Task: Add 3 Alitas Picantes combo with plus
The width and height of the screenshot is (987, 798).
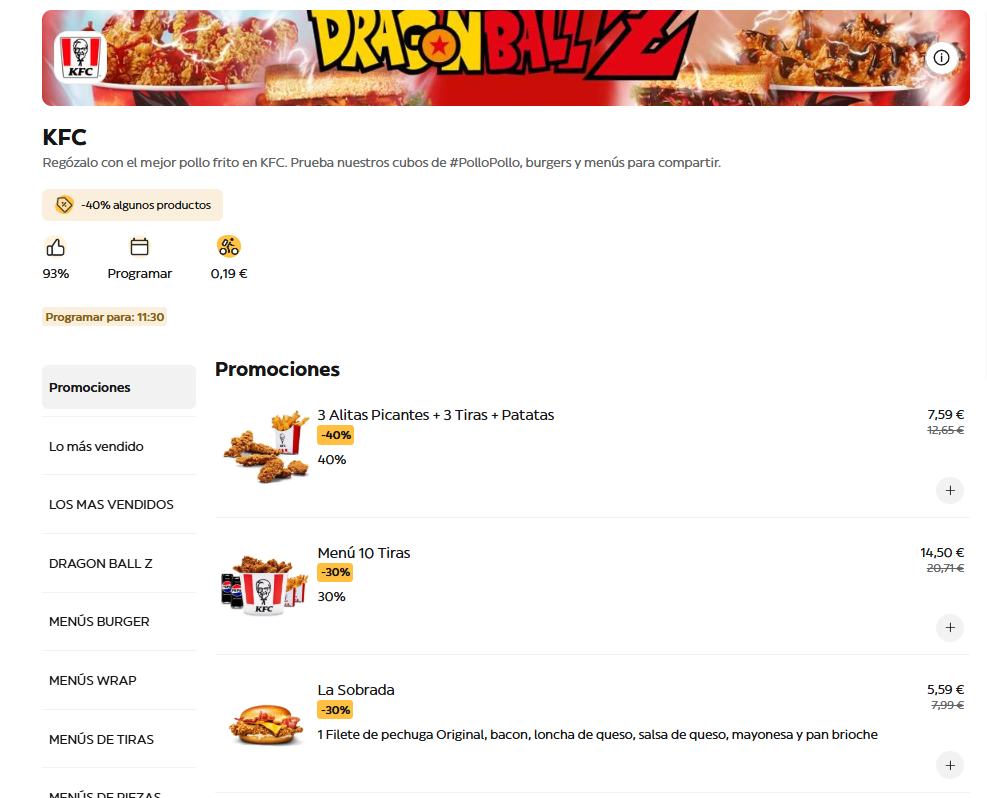Action: coord(950,490)
